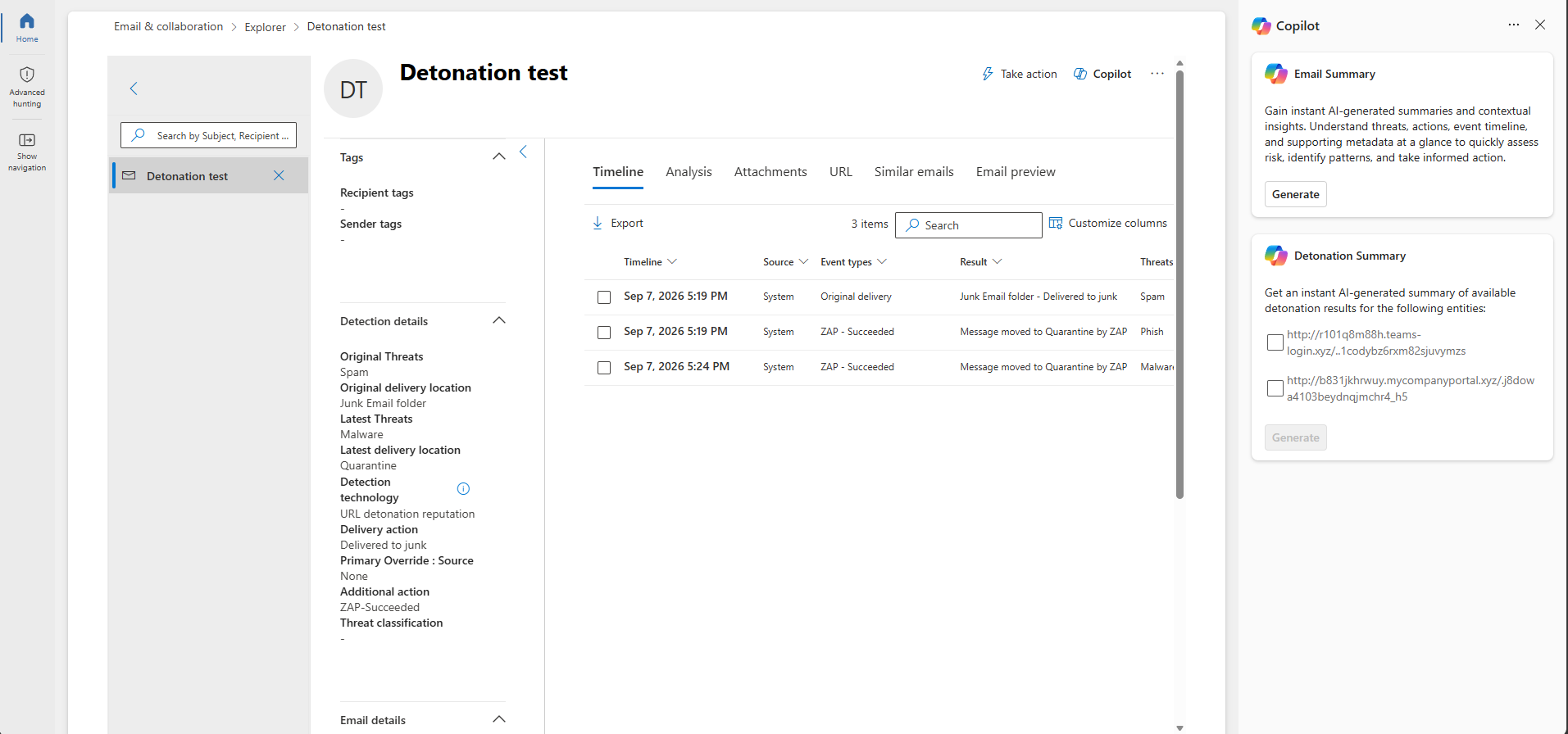The width and height of the screenshot is (1568, 734).
Task: Go to Home in the left rail
Action: click(x=27, y=28)
